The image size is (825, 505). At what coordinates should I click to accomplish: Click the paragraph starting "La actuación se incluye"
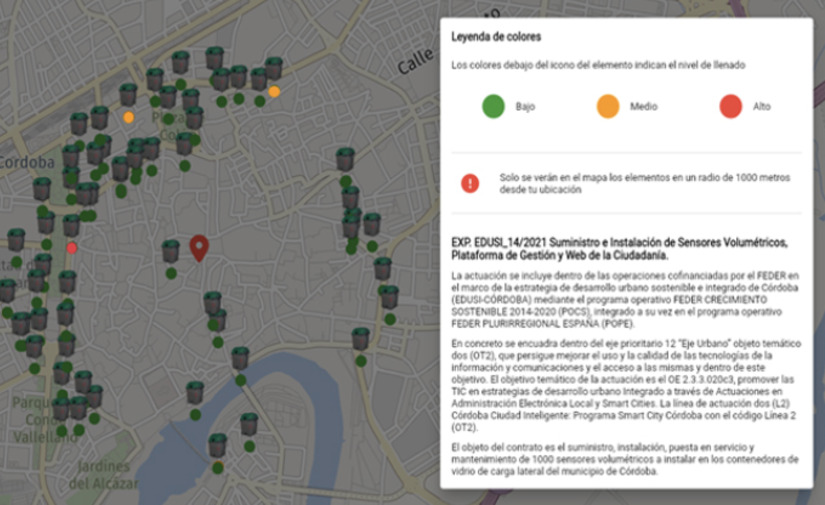pyautogui.click(x=625, y=299)
